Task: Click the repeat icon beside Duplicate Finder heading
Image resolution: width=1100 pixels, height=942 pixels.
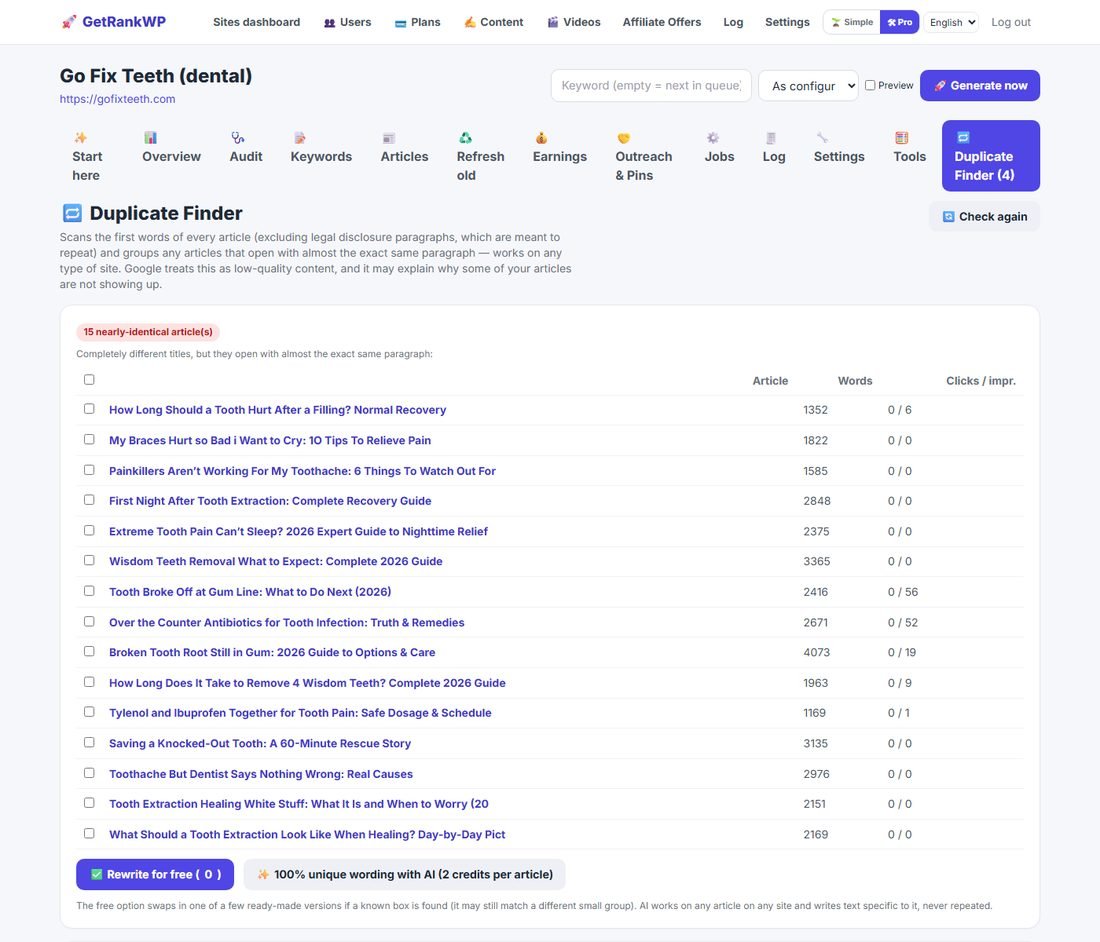Action: [72, 213]
